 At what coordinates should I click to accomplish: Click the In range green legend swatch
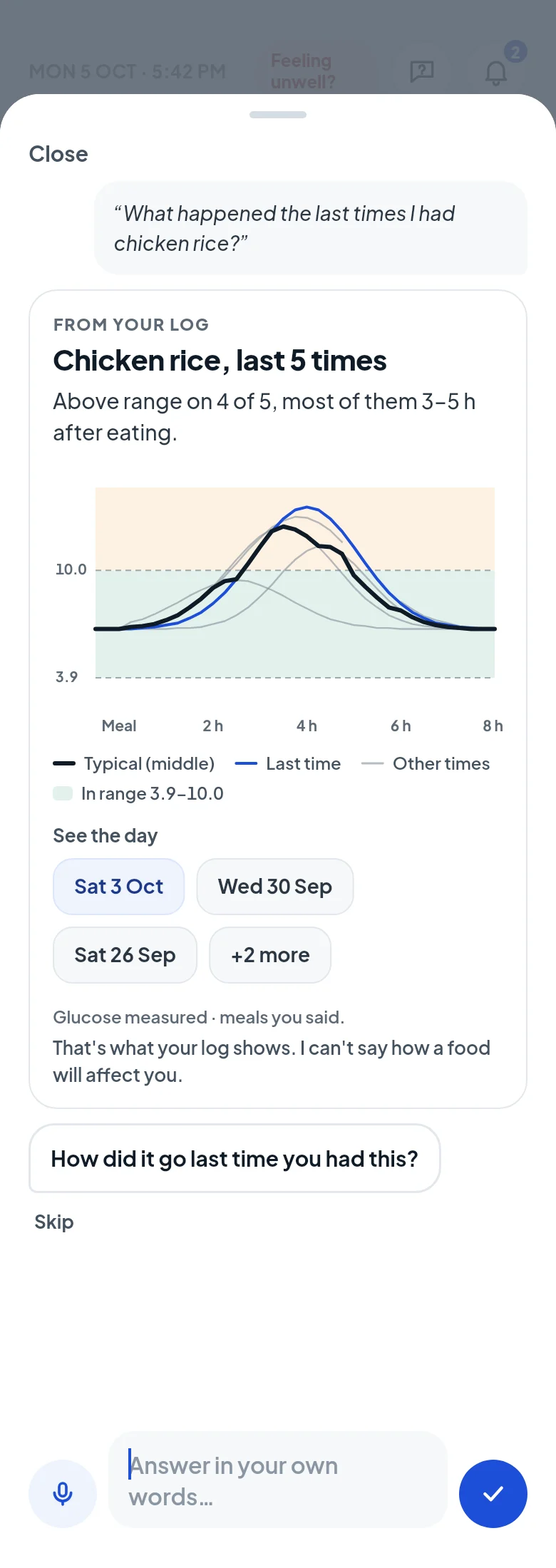click(63, 793)
